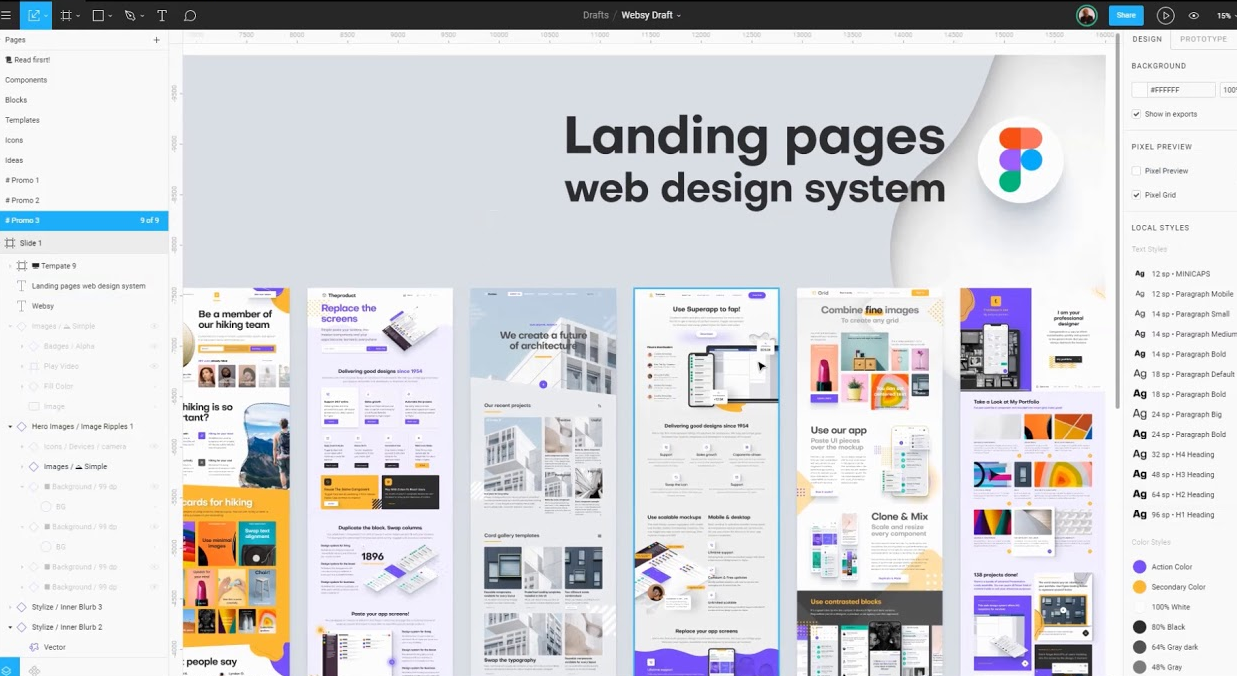The height and width of the screenshot is (676, 1237).
Task: Click the Action Color purple swatch
Action: (1139, 566)
